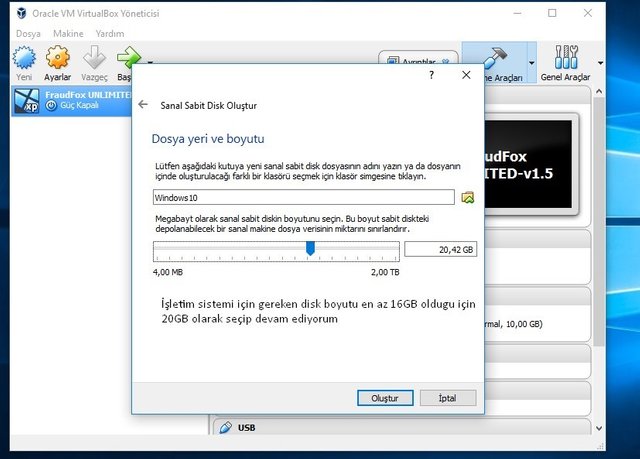Click the Windows10 file name field
Screen dimensions: 640x459
pyautogui.click(x=304, y=197)
